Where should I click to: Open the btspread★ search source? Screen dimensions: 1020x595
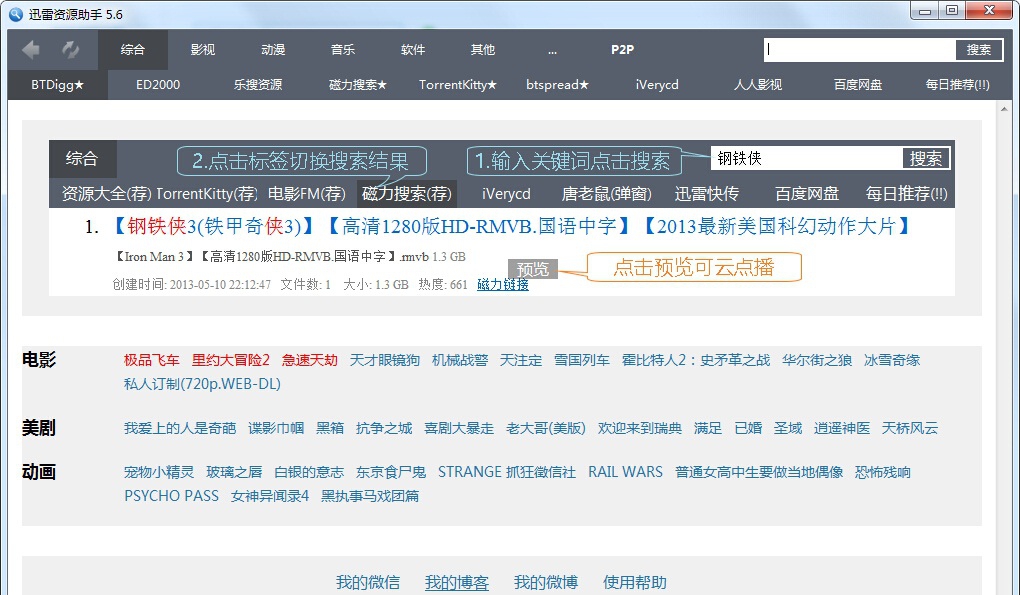click(557, 85)
